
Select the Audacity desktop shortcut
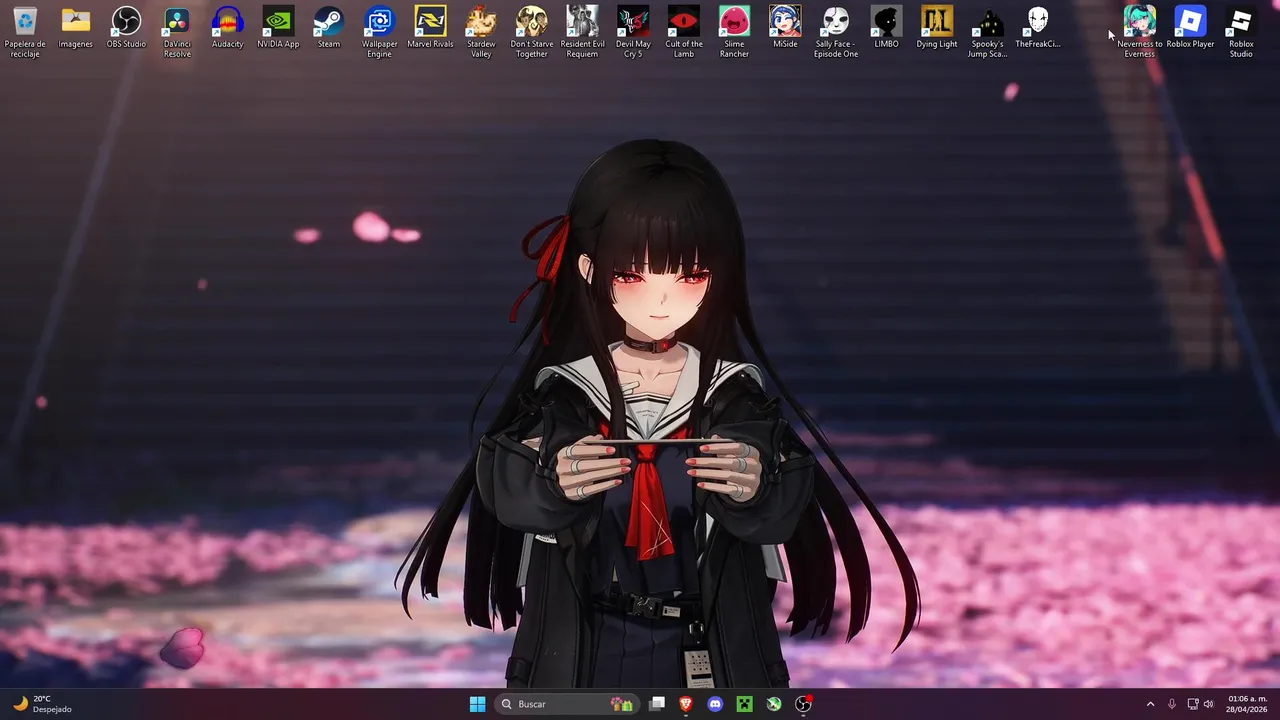point(228,27)
